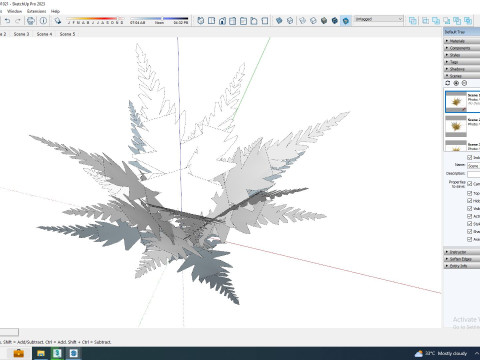The width and height of the screenshot is (480, 360).
Task: Select the Front view house icon
Action: [x=222, y=21]
